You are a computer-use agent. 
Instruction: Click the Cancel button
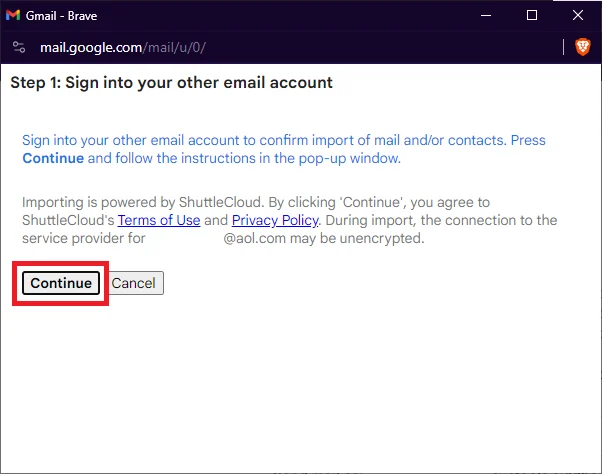tap(134, 283)
